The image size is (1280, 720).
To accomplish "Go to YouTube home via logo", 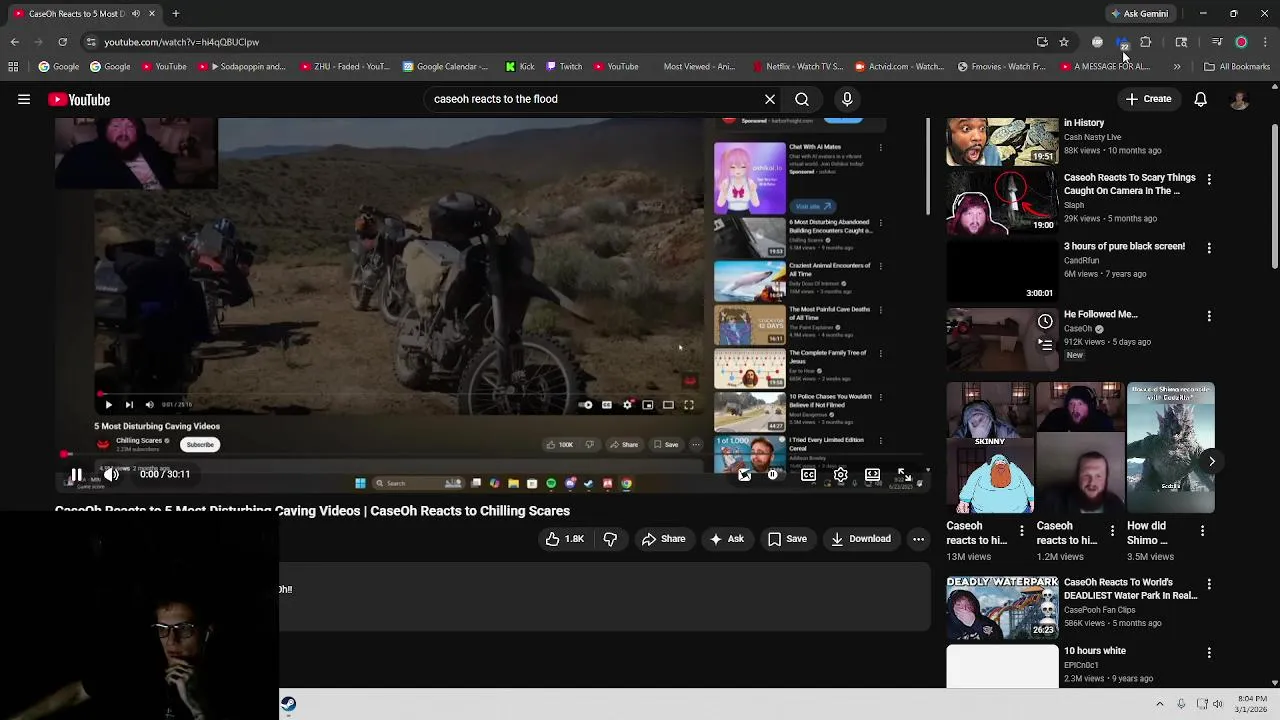I will point(79,99).
